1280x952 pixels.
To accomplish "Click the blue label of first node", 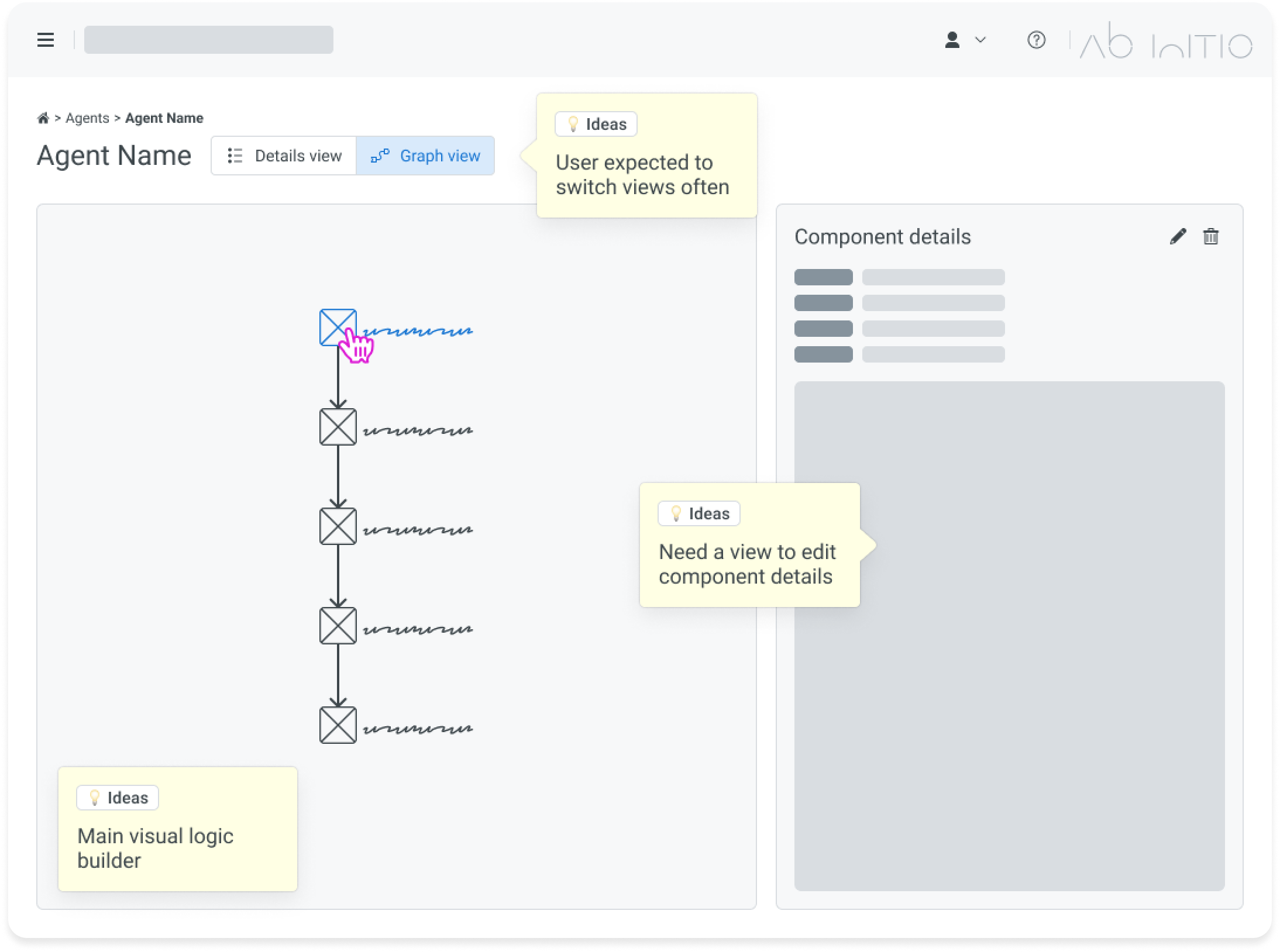I will coord(418,332).
